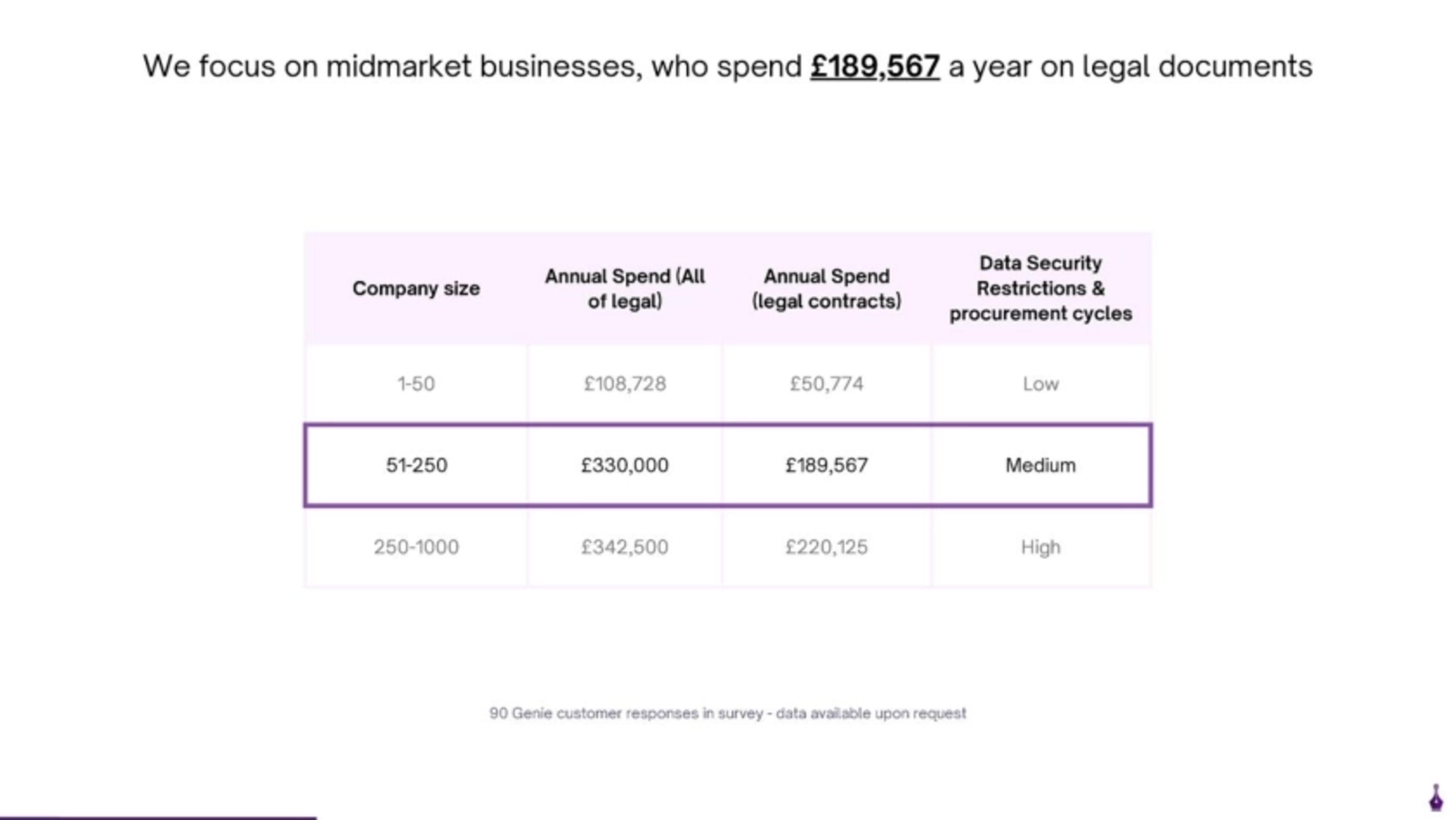Image resolution: width=1456 pixels, height=820 pixels.
Task: Select the £330,000 cell
Action: 624,465
